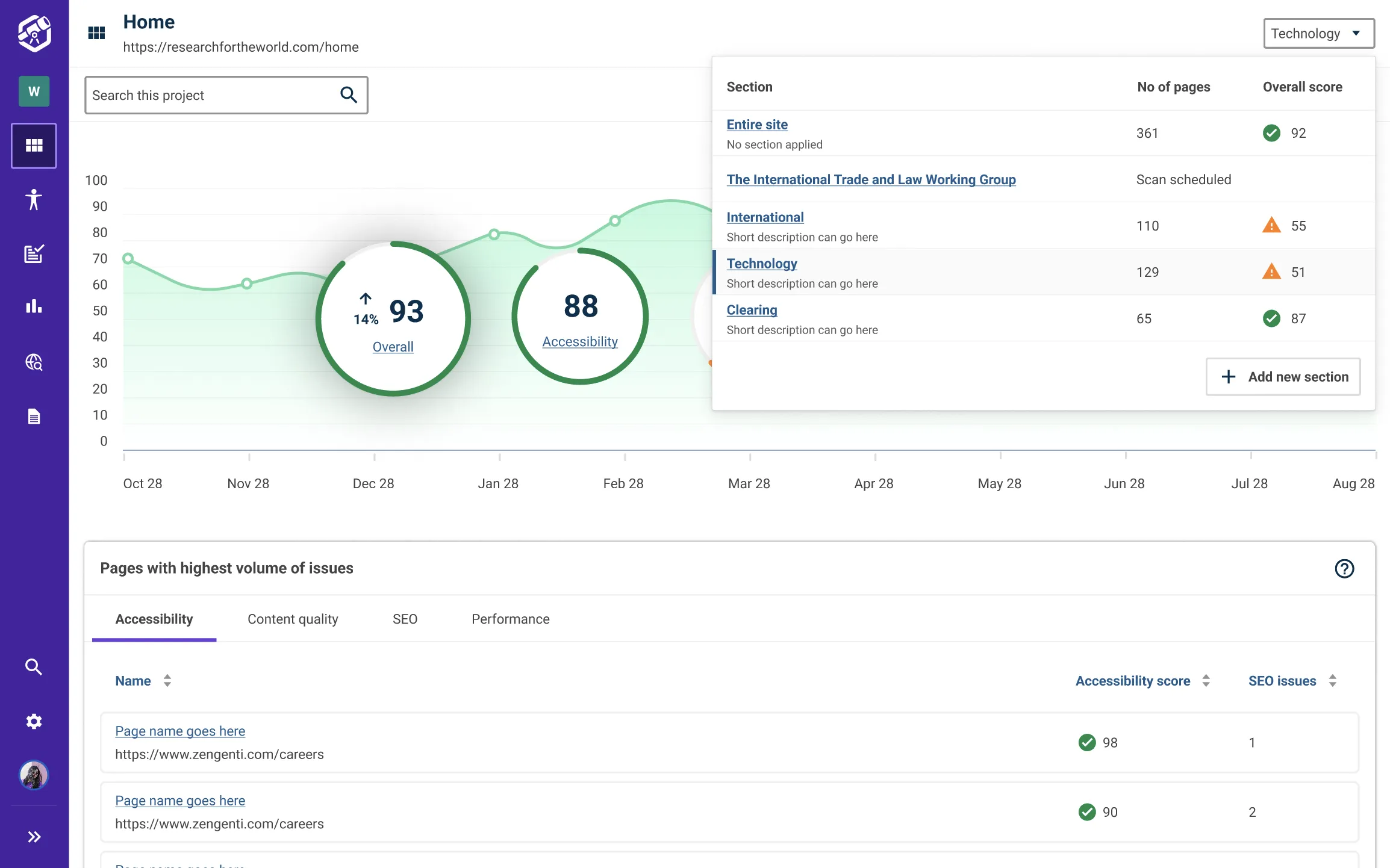Open the bar chart analytics panel
Screen dimensions: 1390x868
[34, 306]
